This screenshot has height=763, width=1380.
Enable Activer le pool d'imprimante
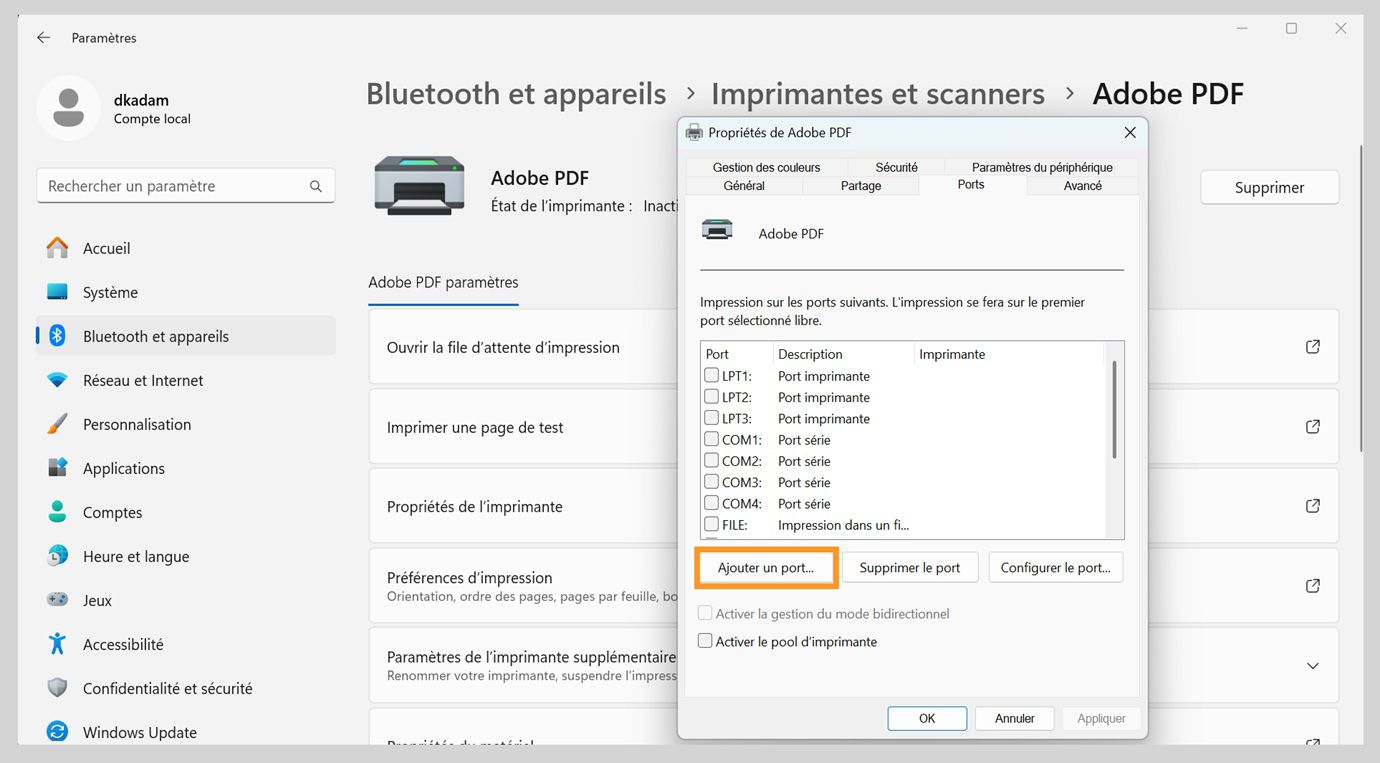point(705,641)
